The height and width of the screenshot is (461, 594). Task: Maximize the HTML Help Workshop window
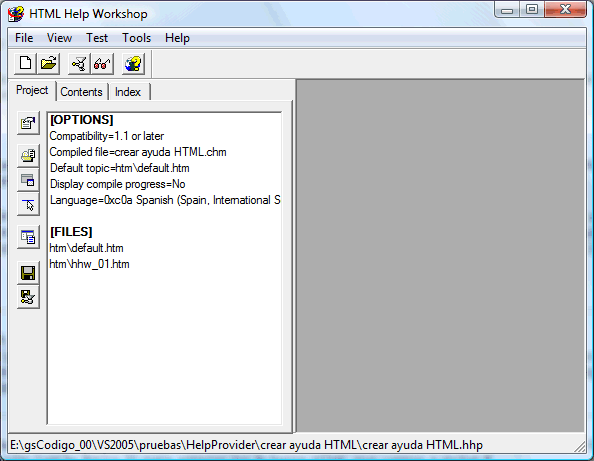(x=531, y=10)
